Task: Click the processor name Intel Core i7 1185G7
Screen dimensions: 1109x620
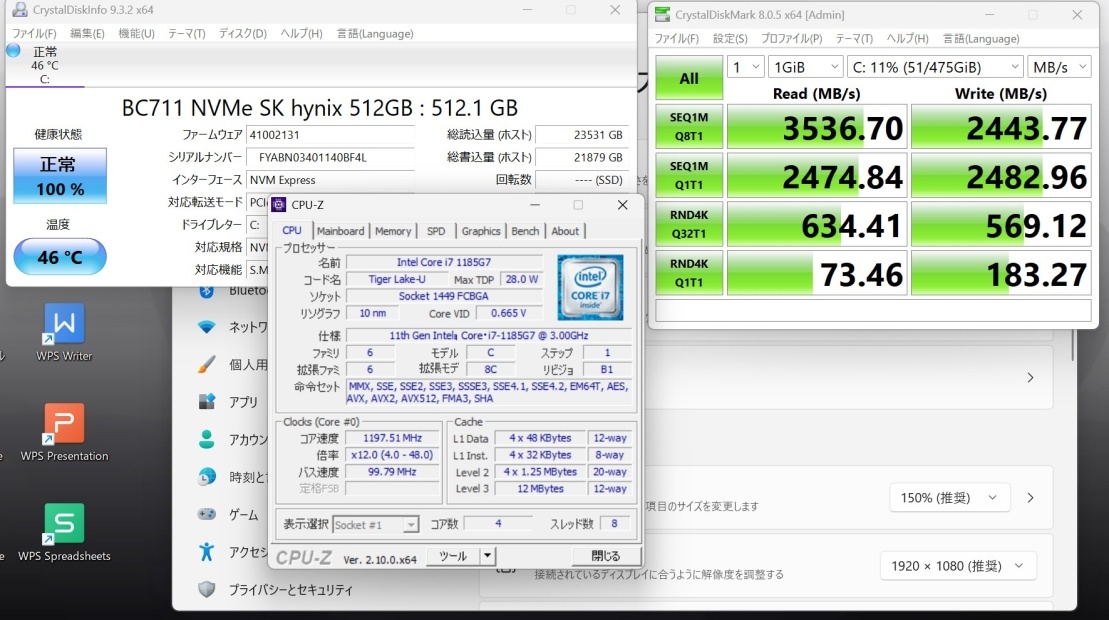Action: click(444, 262)
